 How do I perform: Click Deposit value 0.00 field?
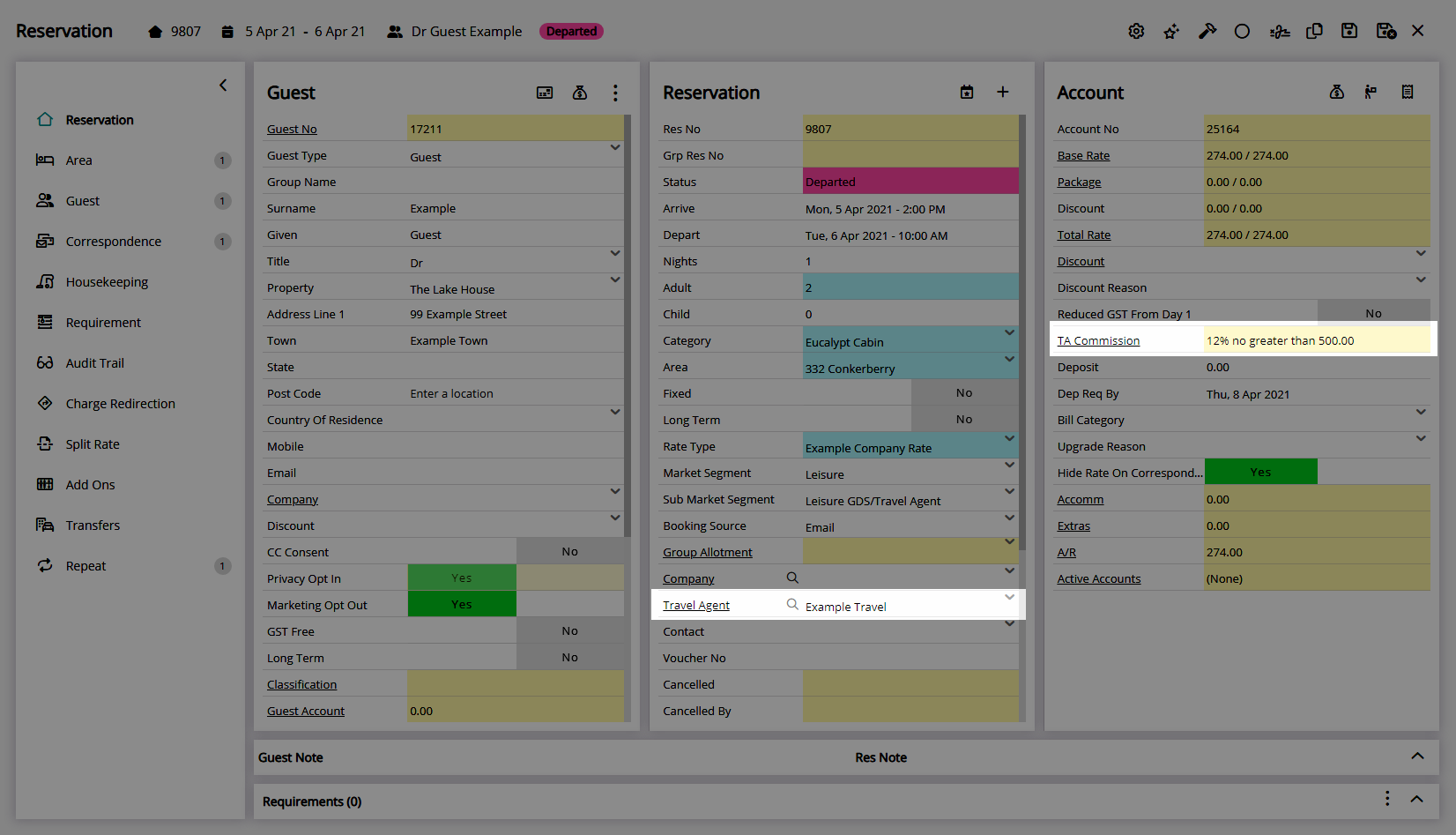1317,367
